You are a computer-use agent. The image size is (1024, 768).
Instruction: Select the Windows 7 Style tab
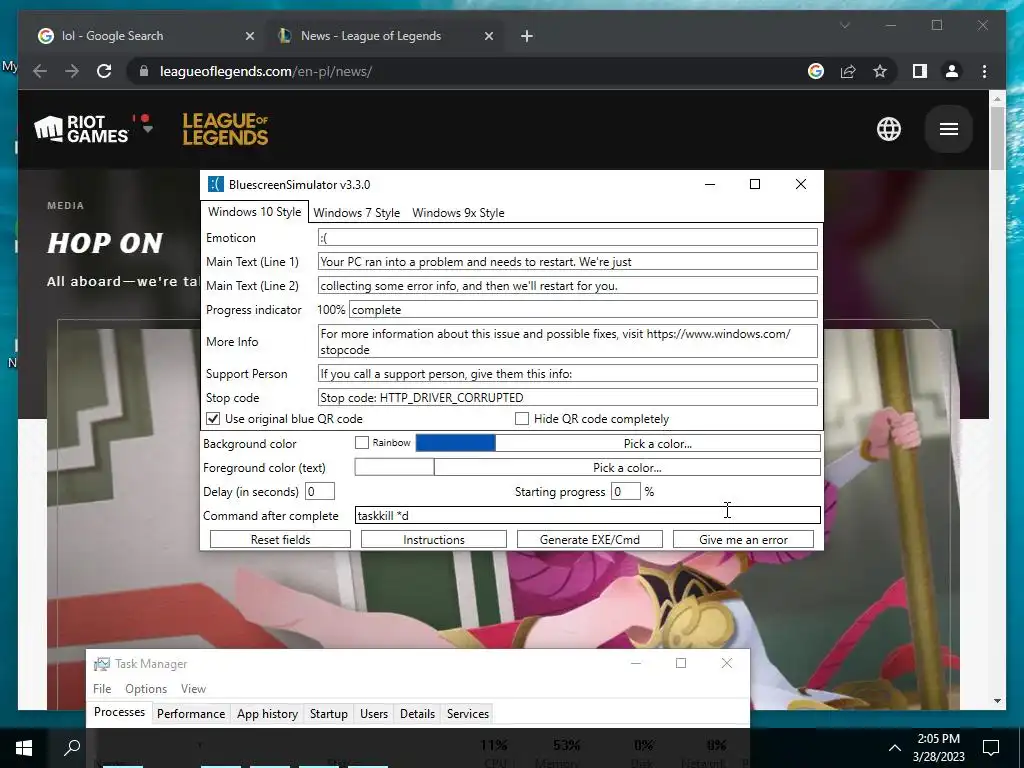click(357, 213)
